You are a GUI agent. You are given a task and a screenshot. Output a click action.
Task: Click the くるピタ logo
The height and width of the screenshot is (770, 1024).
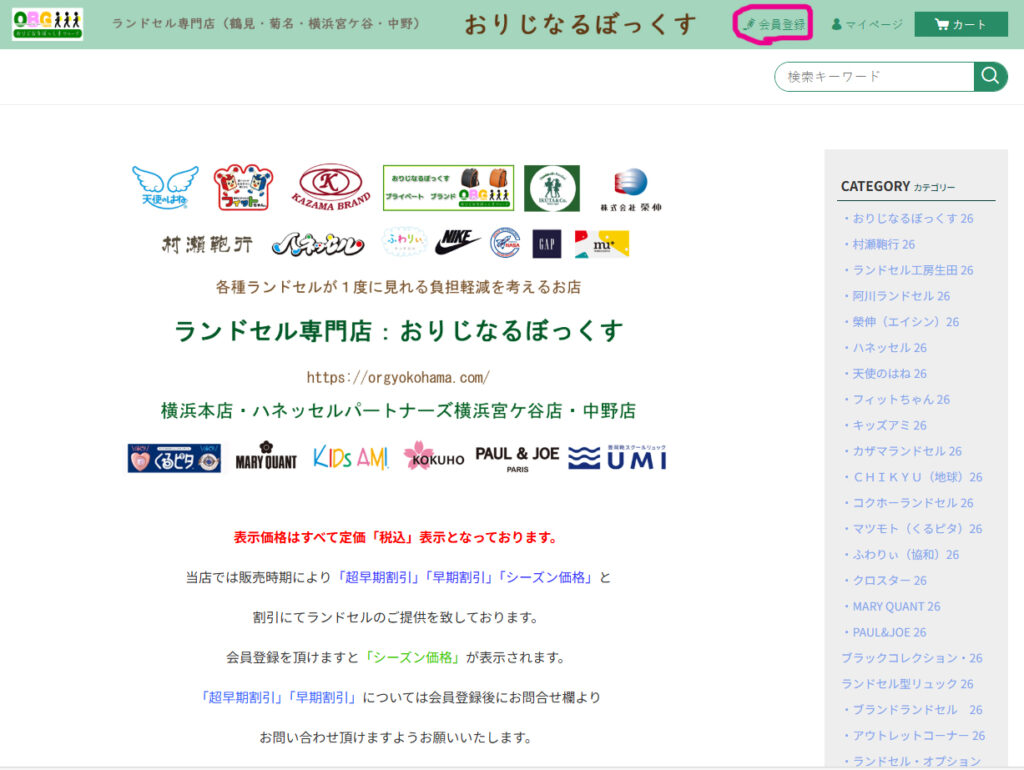(x=174, y=458)
